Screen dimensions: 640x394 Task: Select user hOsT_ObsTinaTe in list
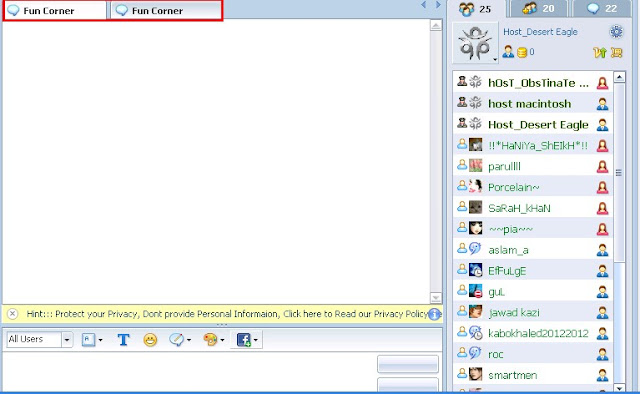(x=533, y=83)
